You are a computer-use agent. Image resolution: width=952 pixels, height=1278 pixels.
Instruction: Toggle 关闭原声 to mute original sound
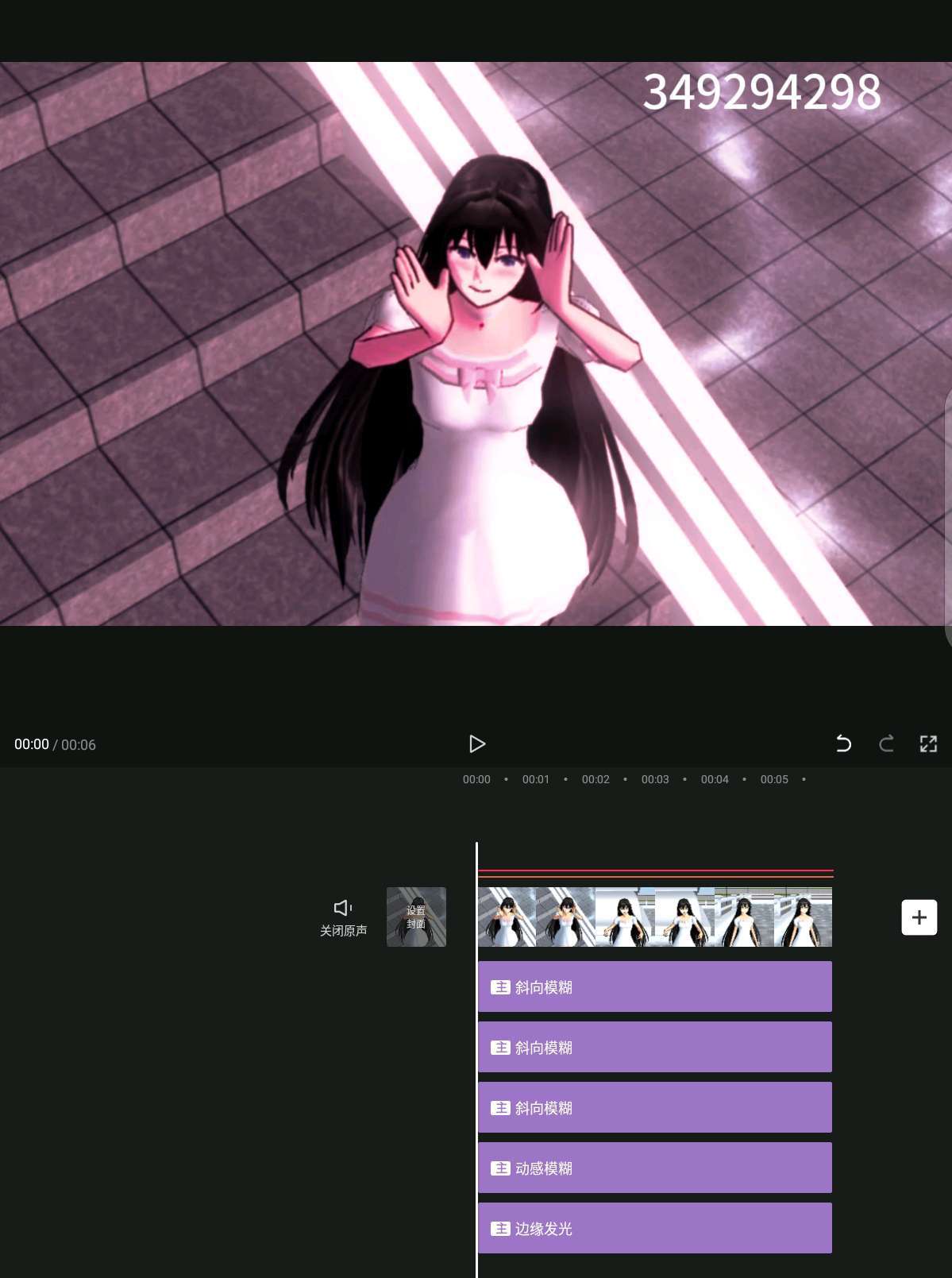coord(343,917)
